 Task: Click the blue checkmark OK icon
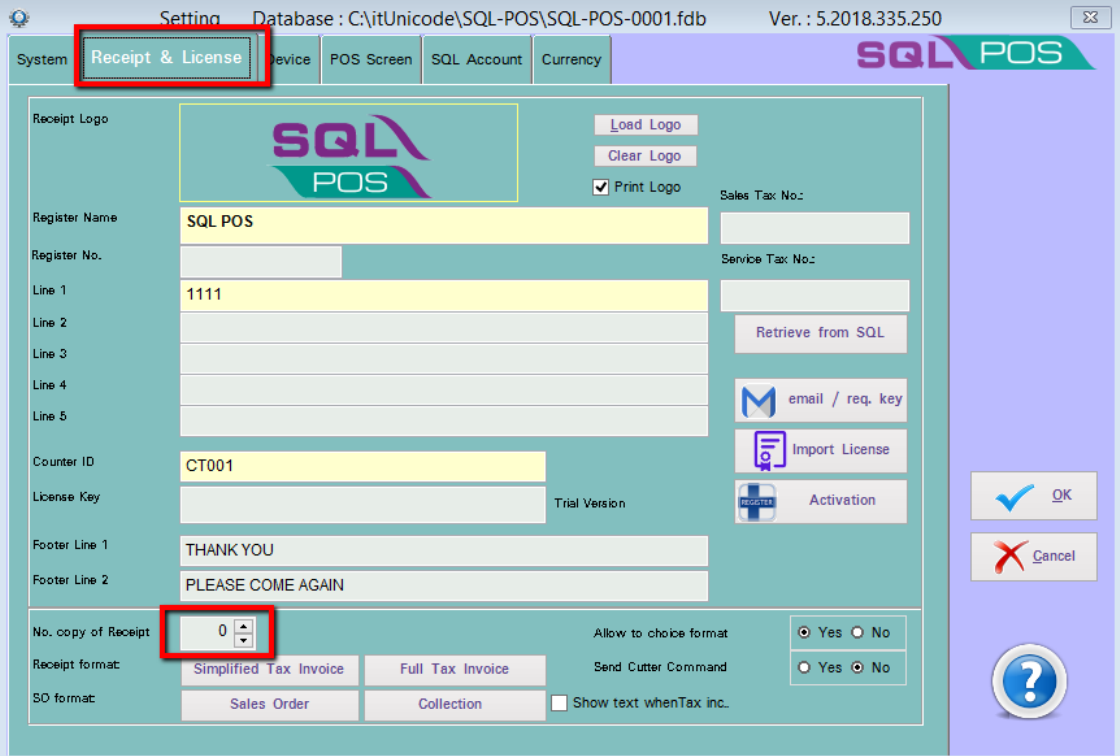(x=1014, y=497)
